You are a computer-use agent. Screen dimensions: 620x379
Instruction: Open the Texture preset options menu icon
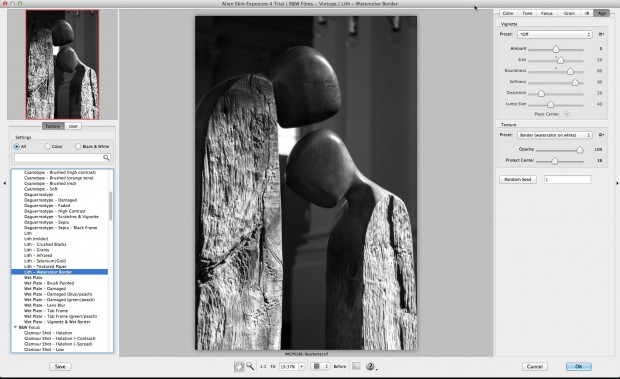(x=601, y=135)
